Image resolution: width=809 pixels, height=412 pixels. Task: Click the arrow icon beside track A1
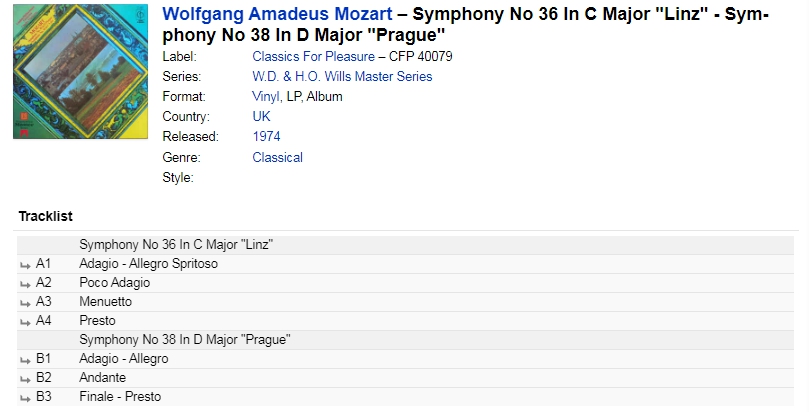[x=25, y=266]
